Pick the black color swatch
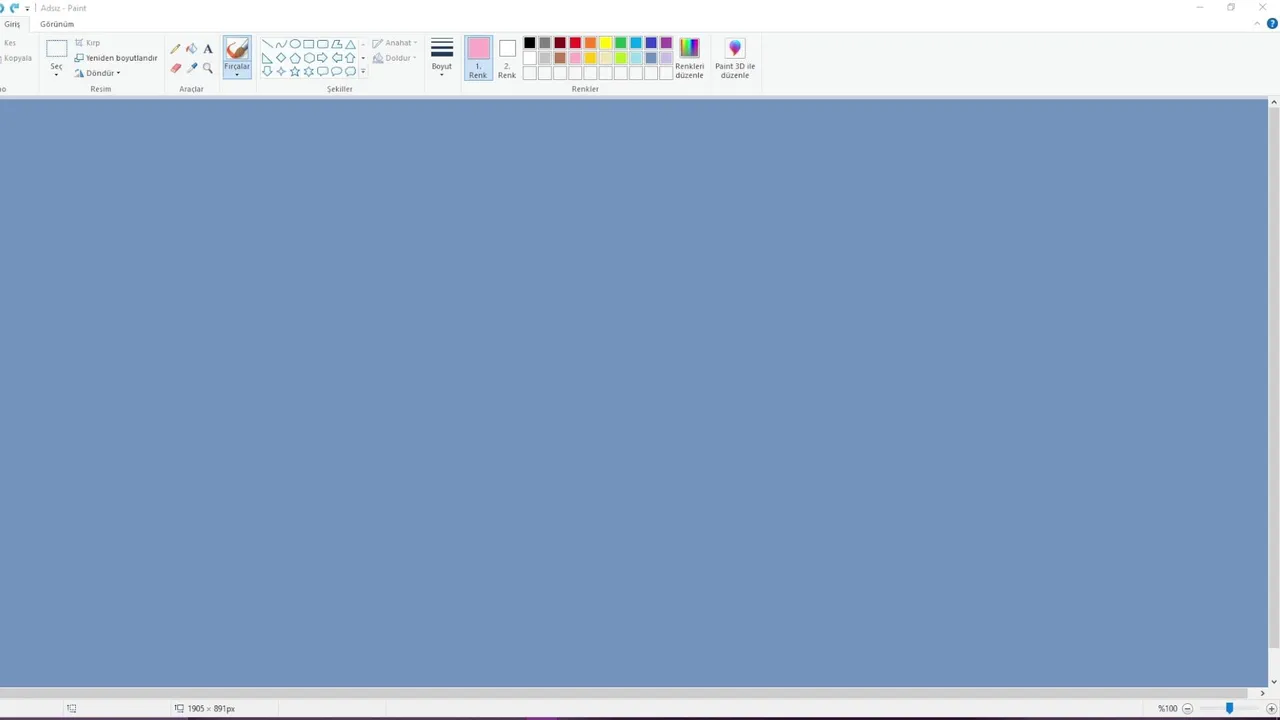Viewport: 1280px width, 720px height. click(x=530, y=43)
